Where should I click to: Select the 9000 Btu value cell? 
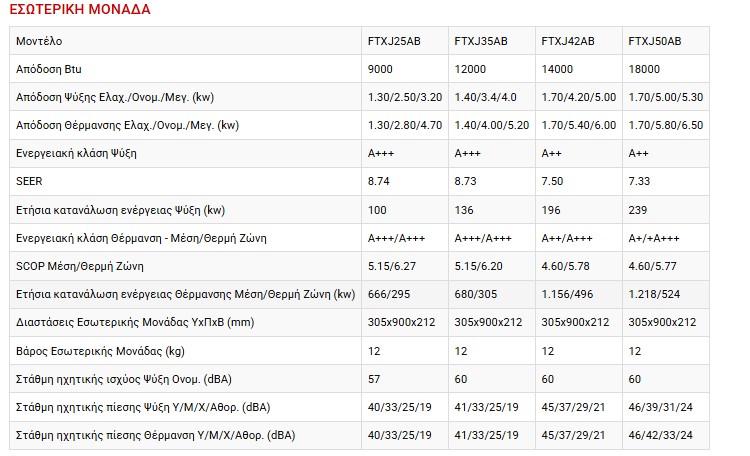tap(381, 69)
